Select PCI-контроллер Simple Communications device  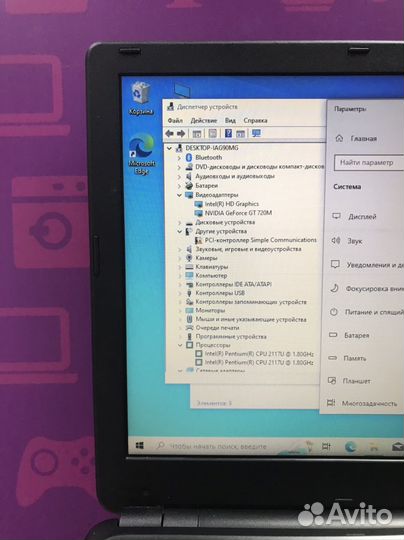pos(260,240)
